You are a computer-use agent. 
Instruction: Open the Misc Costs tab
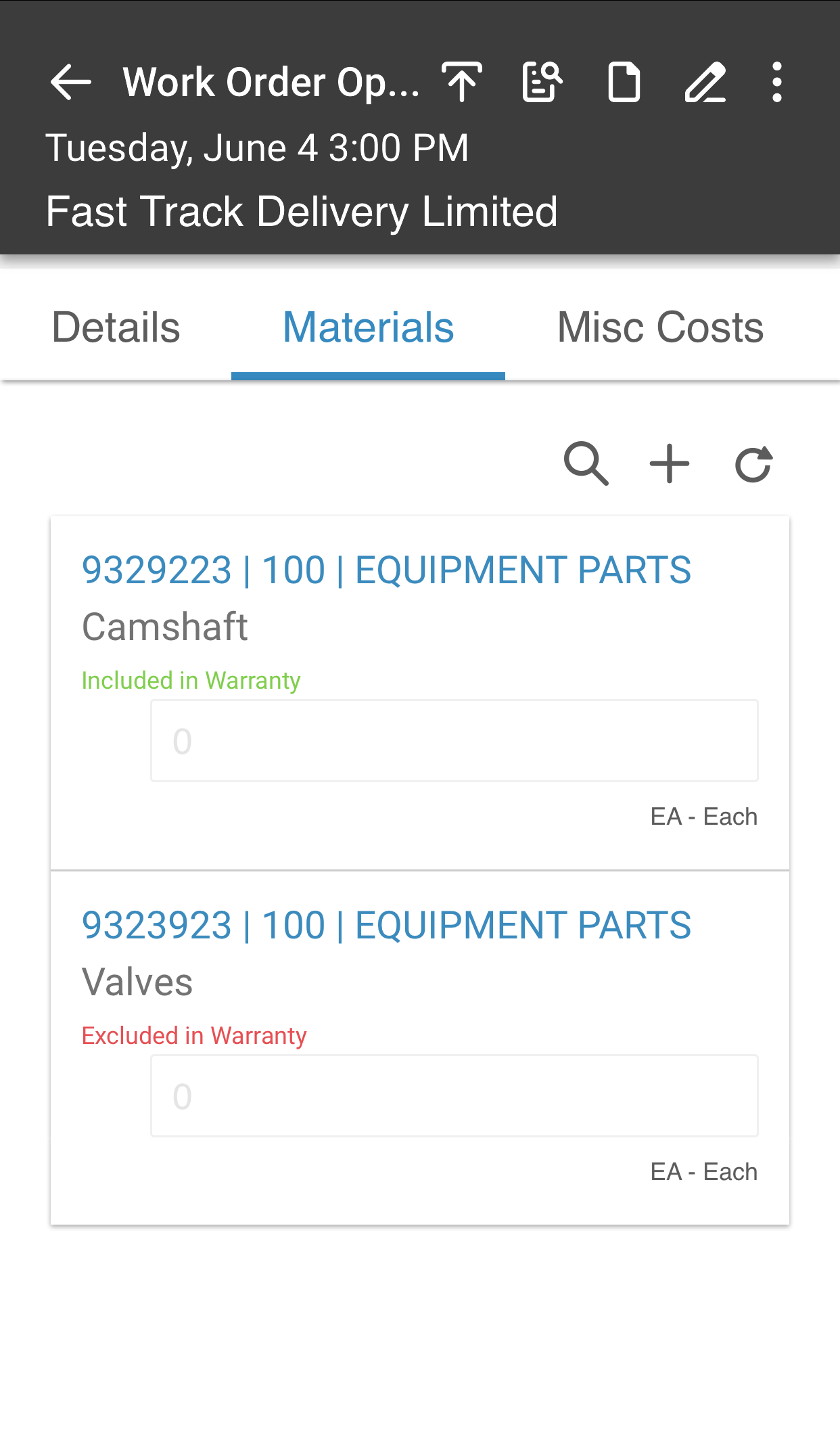[660, 327]
